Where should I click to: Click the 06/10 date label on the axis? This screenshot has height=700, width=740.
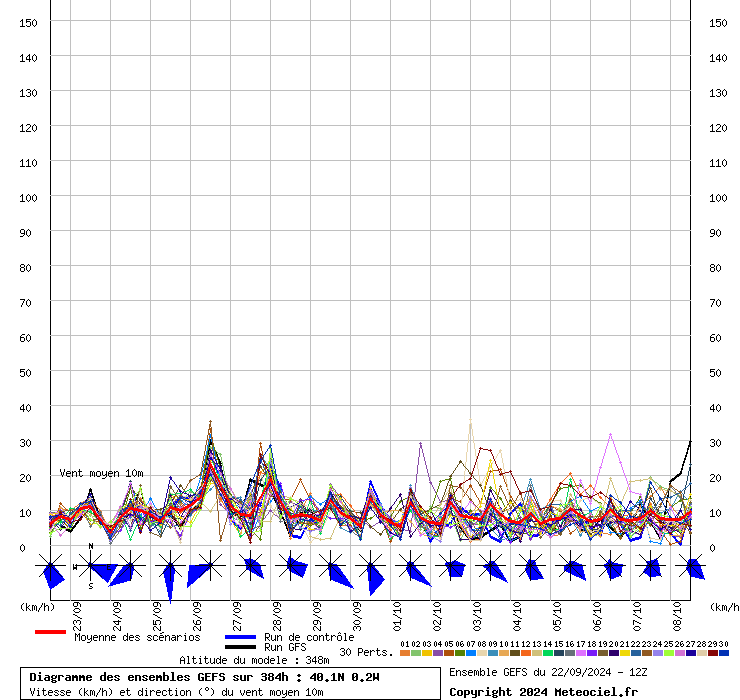click(x=597, y=612)
